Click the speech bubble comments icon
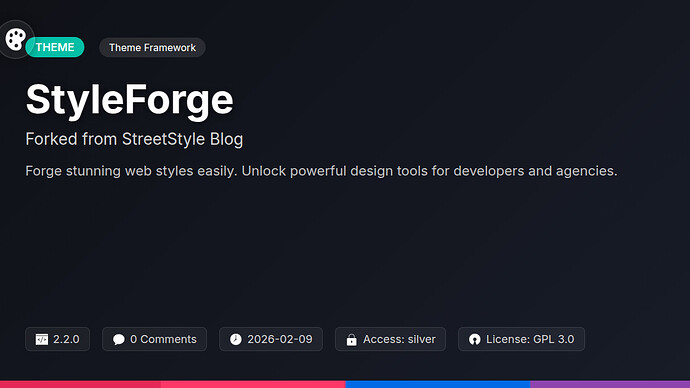The image size is (690, 388). click(x=119, y=339)
